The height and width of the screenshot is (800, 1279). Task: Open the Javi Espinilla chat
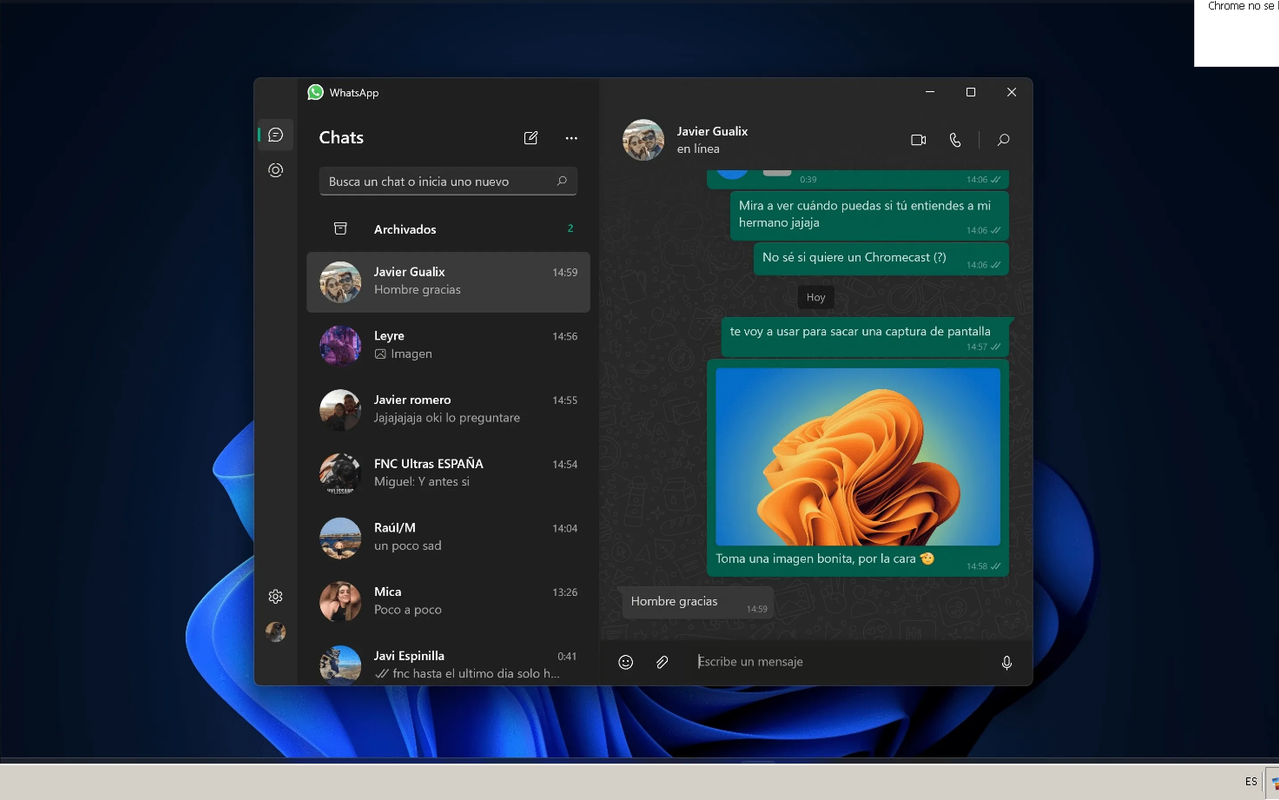coord(448,662)
